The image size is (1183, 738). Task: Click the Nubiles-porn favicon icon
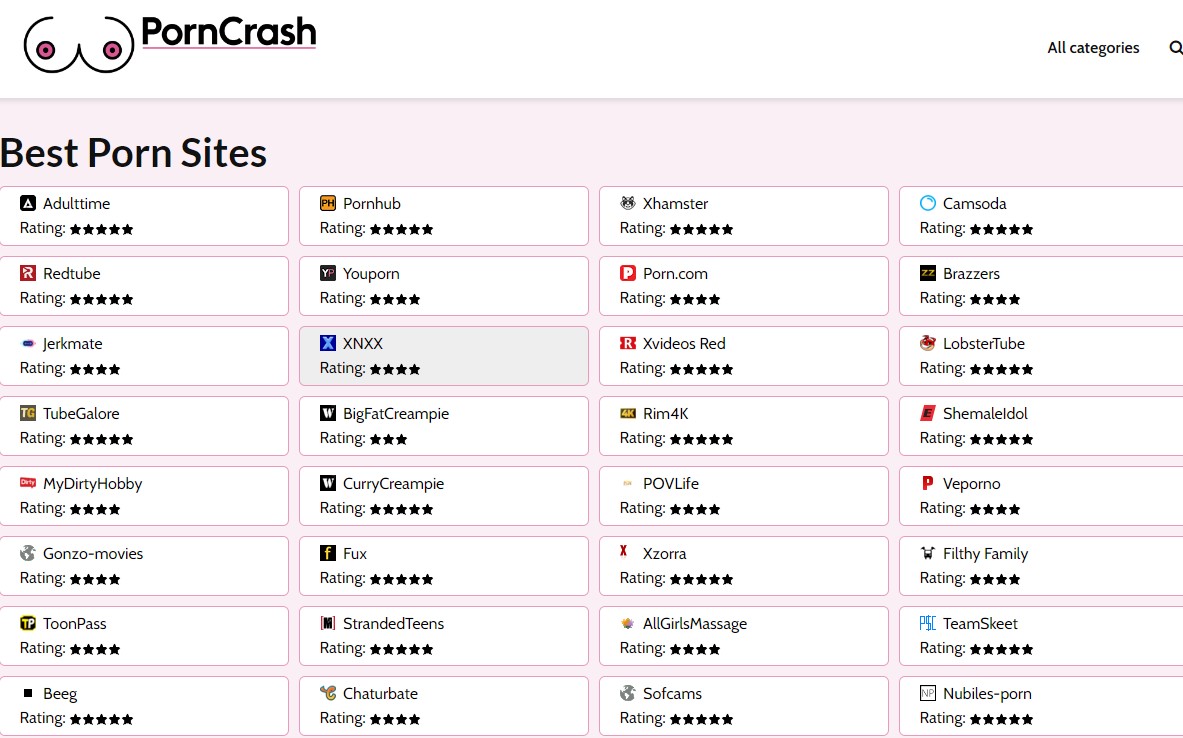[x=928, y=693]
